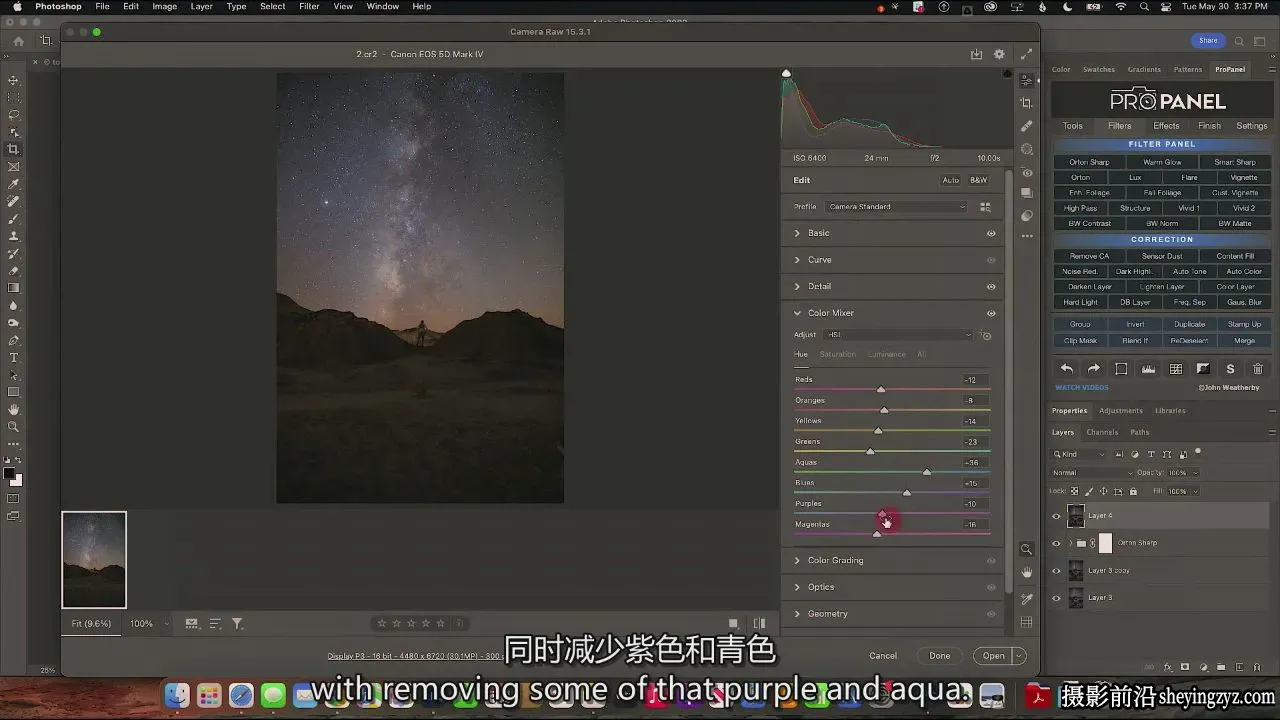1280x720 pixels.
Task: Open Camera Raw preferences gear
Action: (x=999, y=54)
